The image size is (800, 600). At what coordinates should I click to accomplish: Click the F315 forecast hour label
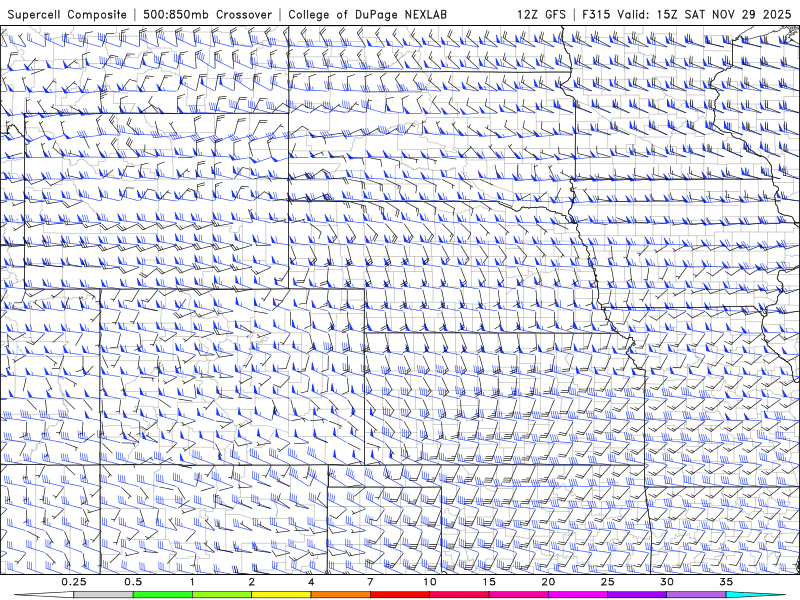(x=596, y=14)
